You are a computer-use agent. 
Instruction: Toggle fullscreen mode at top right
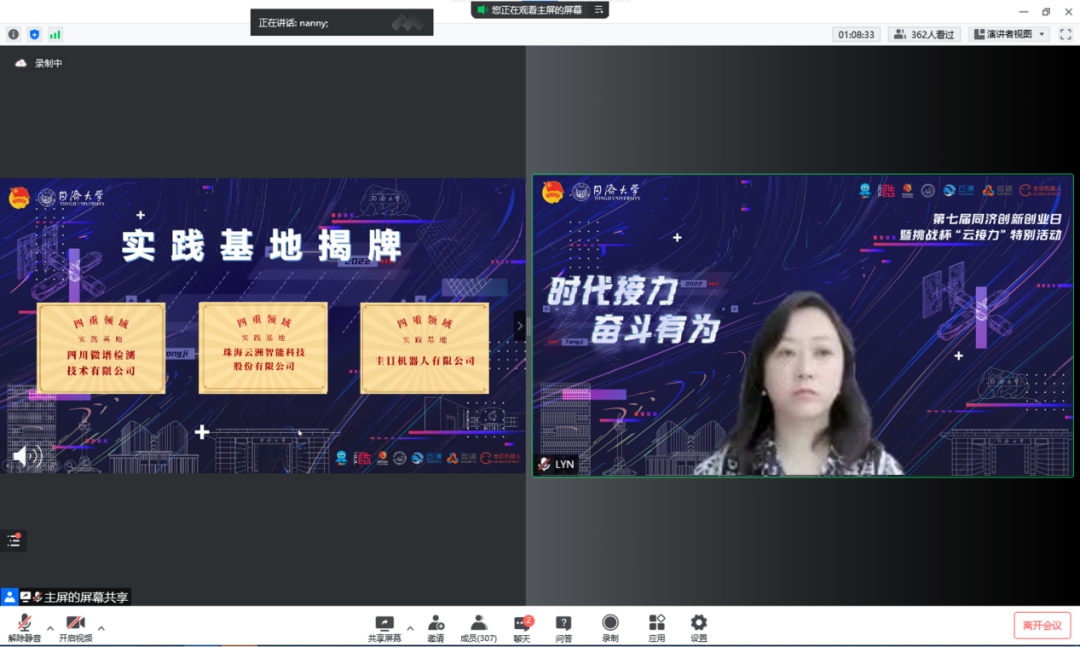tap(1065, 34)
